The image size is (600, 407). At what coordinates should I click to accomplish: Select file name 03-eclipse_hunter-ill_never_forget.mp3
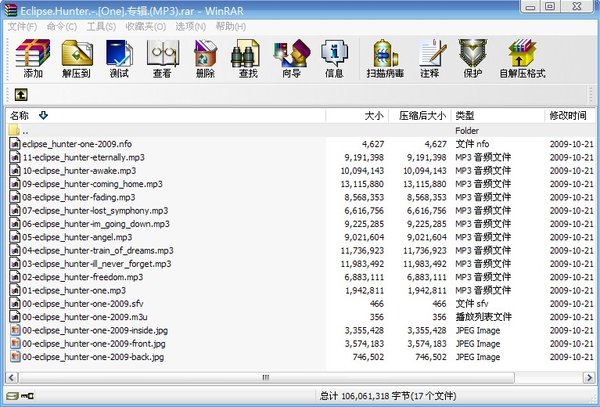point(96,264)
